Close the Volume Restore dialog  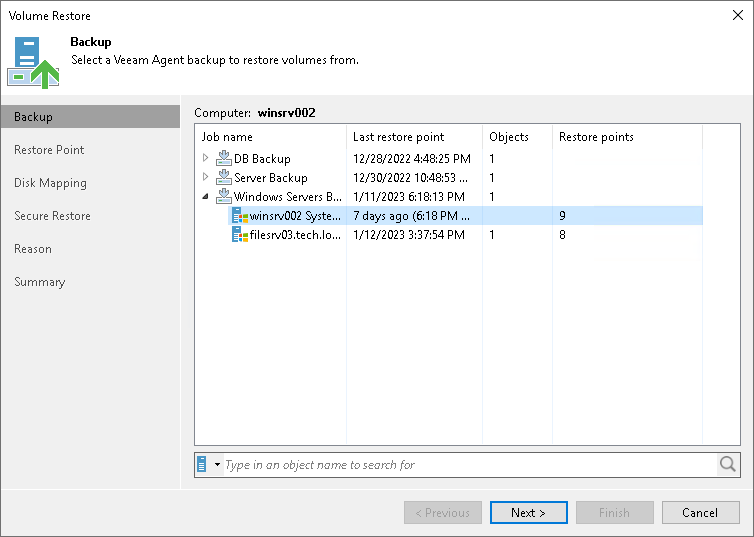[738, 15]
